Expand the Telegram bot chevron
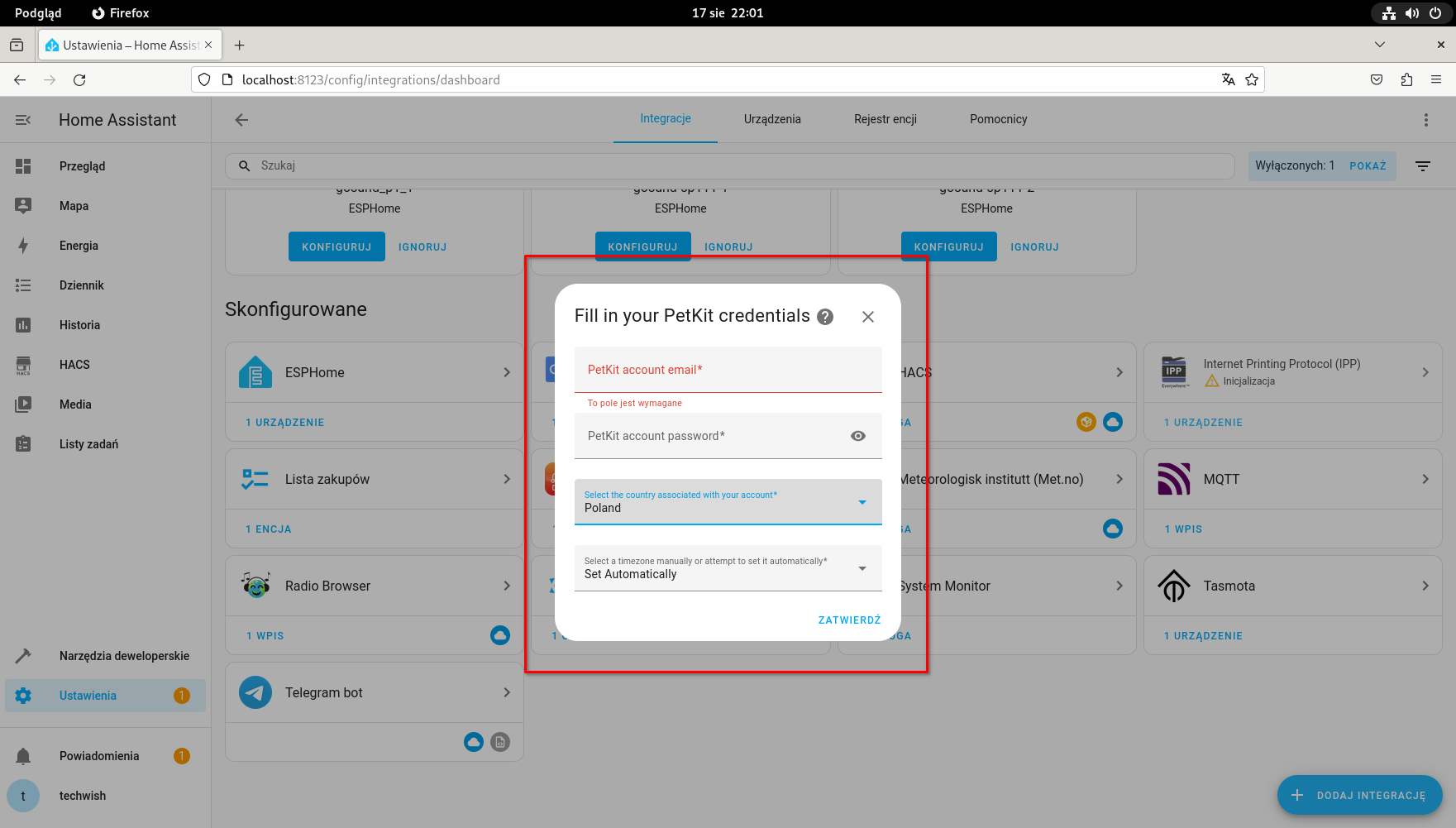Screen dimensions: 1456x828 point(507,693)
